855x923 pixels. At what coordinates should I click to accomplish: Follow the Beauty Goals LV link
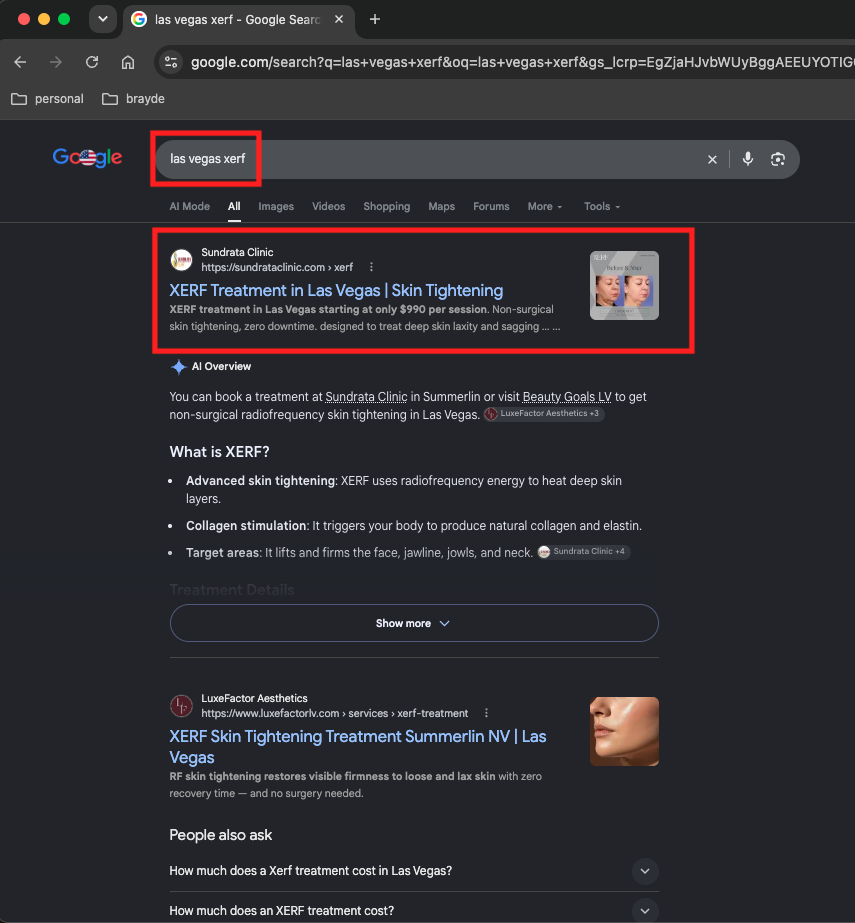point(567,397)
